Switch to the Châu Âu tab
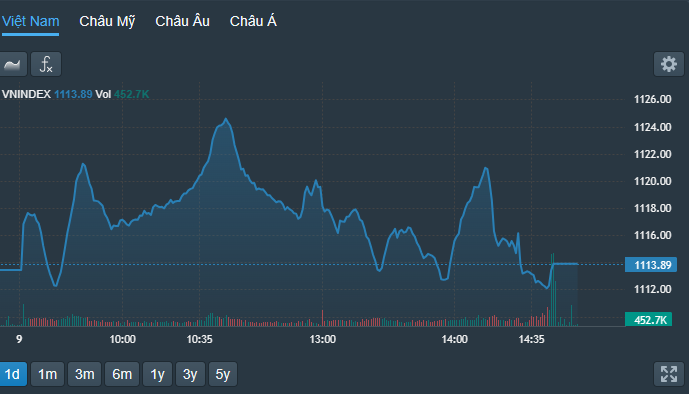The image size is (689, 394). pyautogui.click(x=182, y=21)
